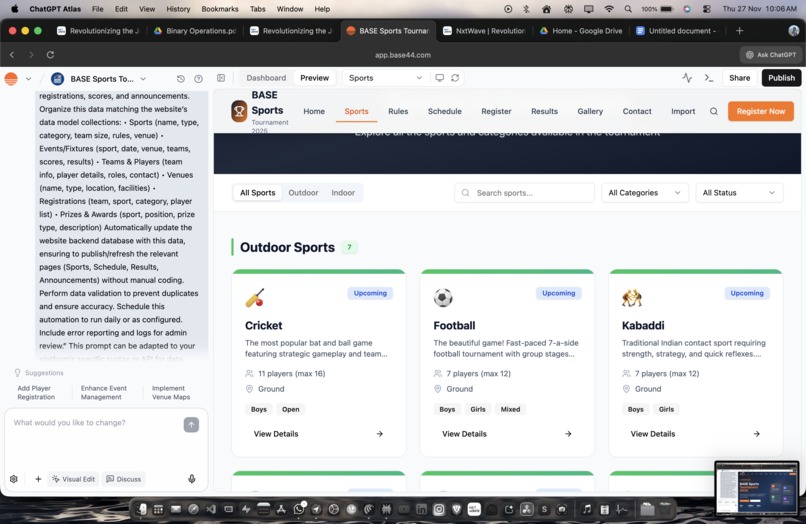Screen dimensions: 806x524
Task: Open the Rules nav item
Action: click(x=398, y=111)
